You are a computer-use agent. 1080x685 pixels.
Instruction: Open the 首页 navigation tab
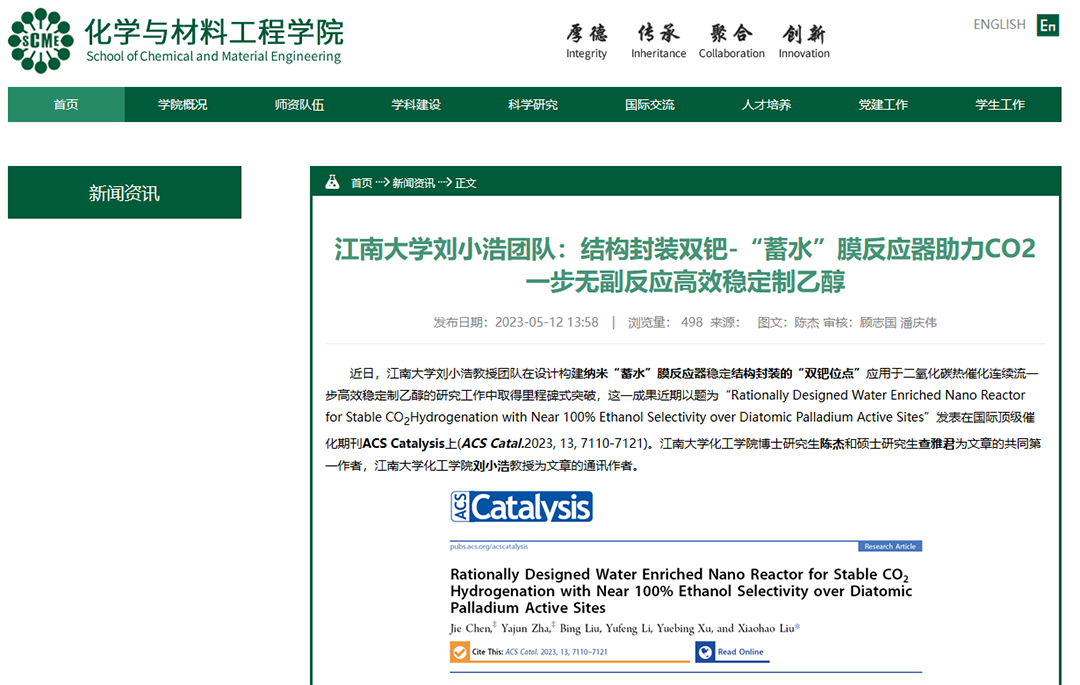point(66,105)
